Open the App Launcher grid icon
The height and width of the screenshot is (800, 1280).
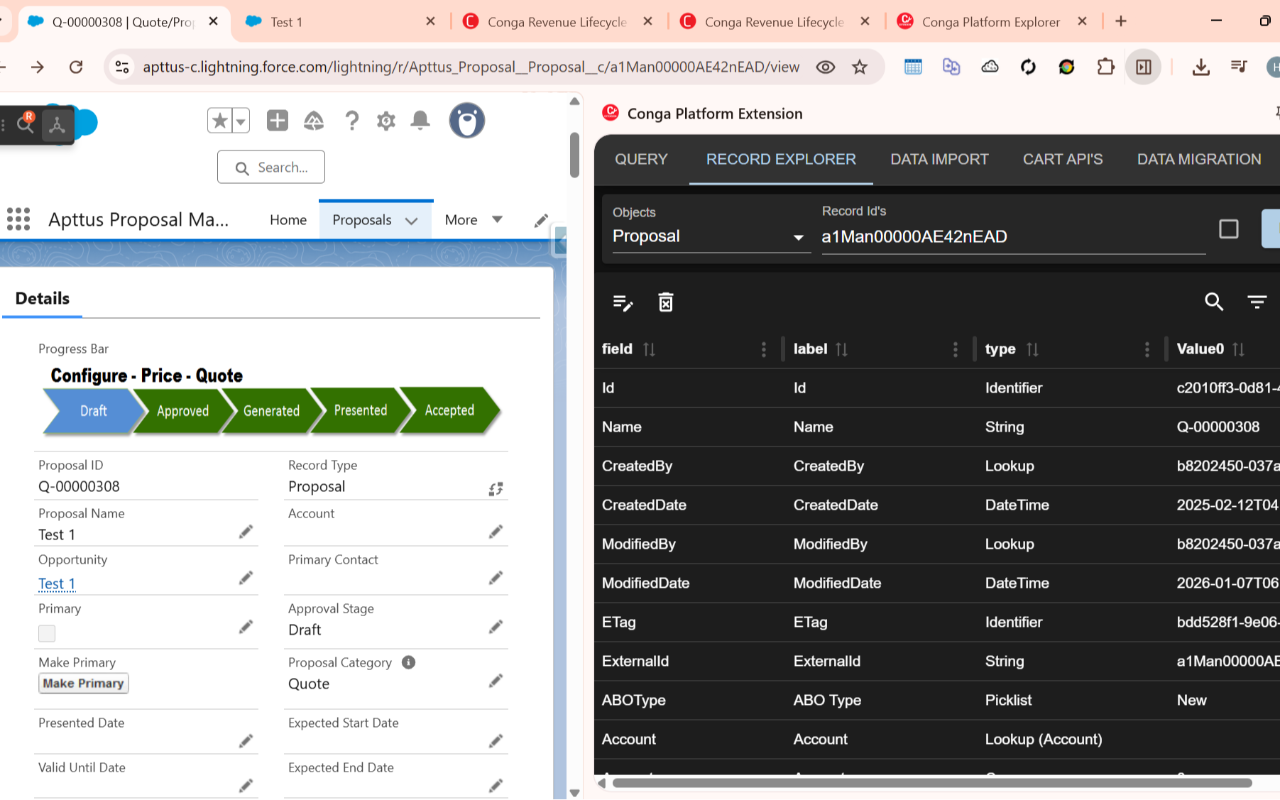[x=18, y=220]
